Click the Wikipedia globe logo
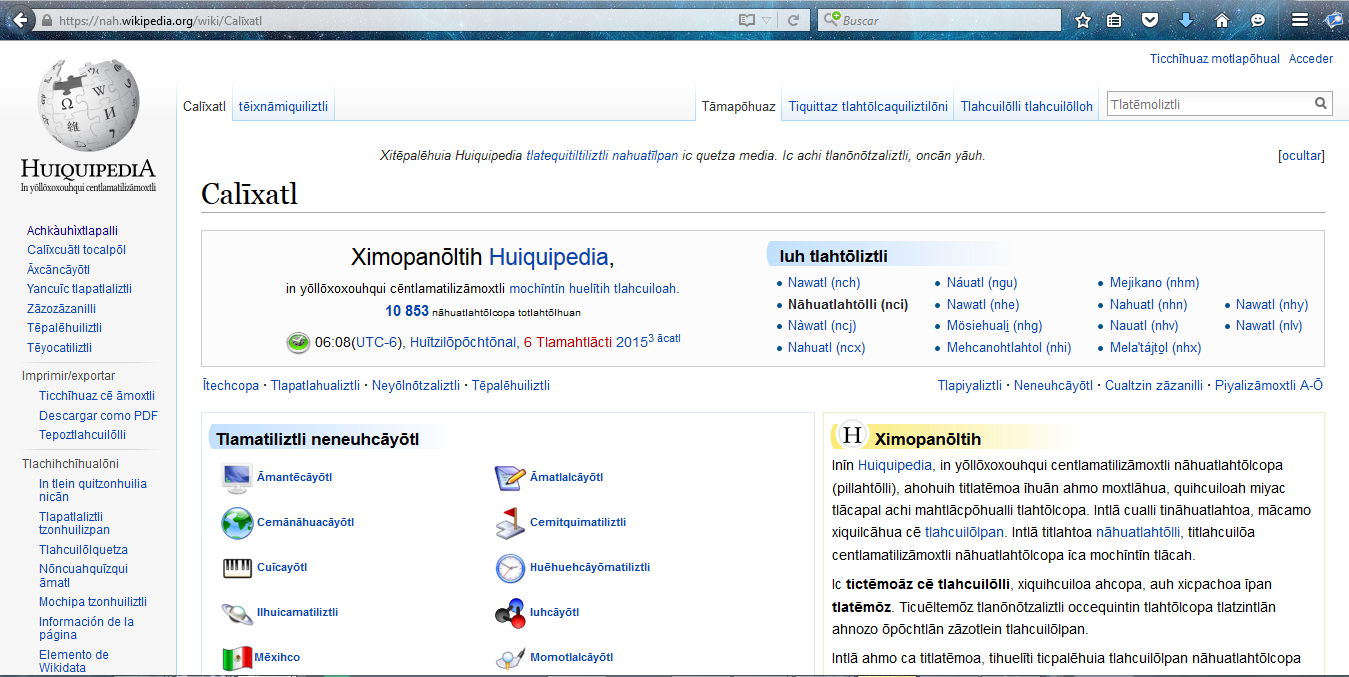The height and width of the screenshot is (677, 1349). point(88,103)
